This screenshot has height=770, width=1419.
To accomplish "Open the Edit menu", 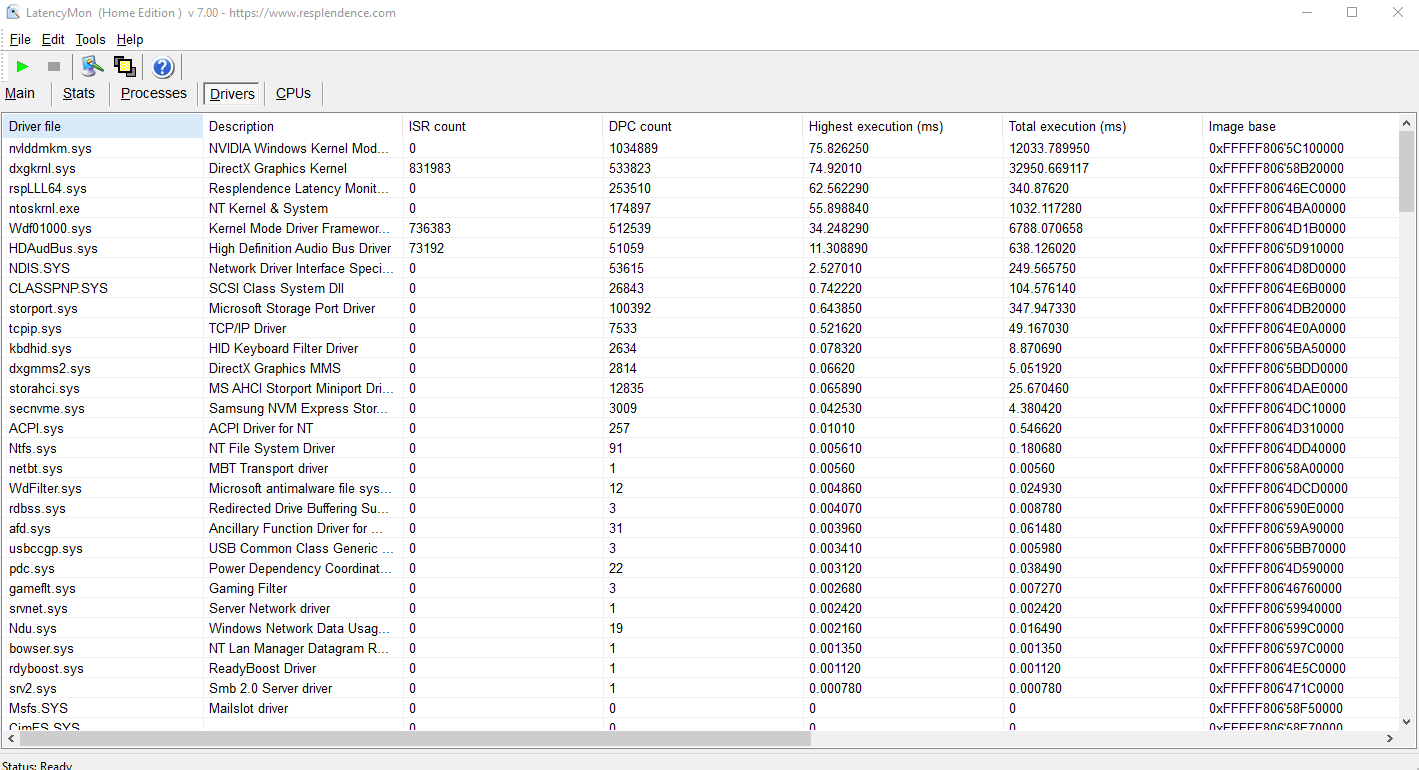I will (53, 40).
